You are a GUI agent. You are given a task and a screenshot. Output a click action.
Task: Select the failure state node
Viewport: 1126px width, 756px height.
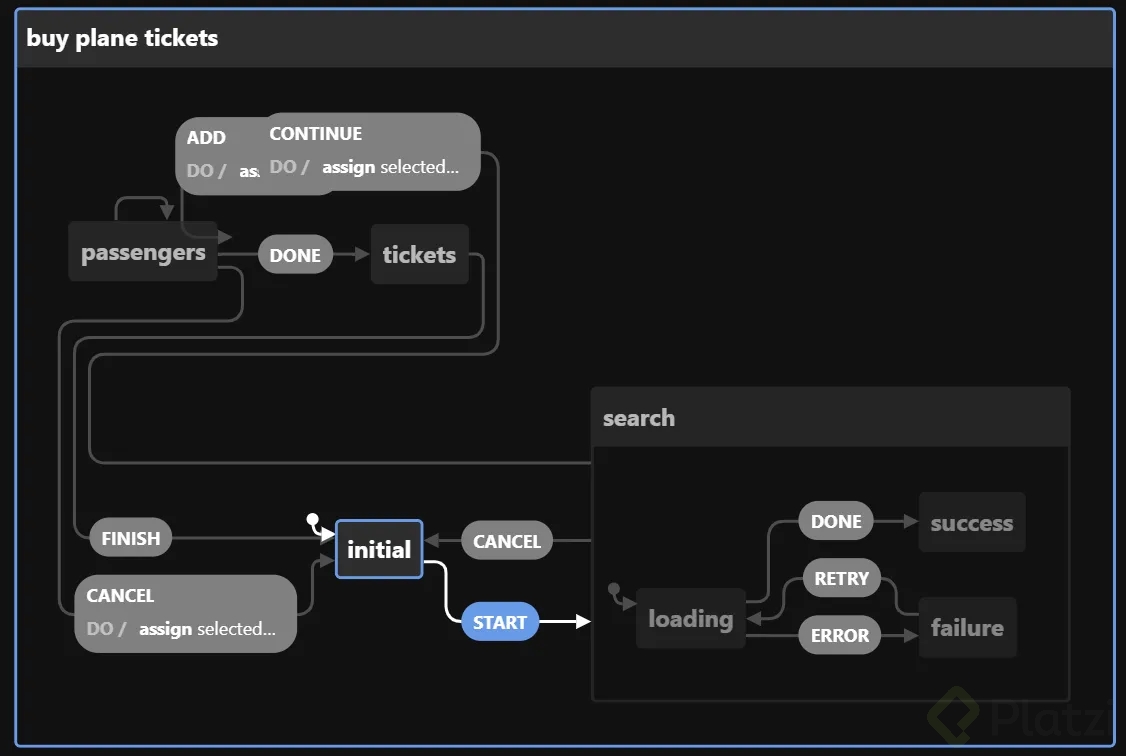[967, 628]
